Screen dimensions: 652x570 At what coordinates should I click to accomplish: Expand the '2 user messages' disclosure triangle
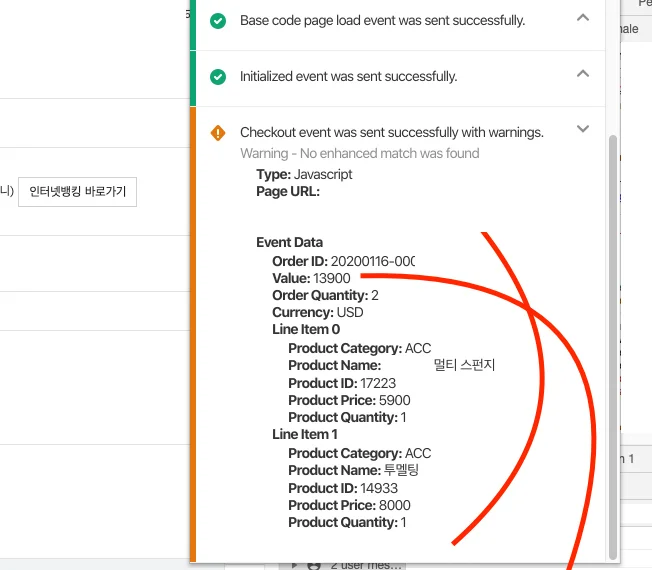tap(295, 564)
